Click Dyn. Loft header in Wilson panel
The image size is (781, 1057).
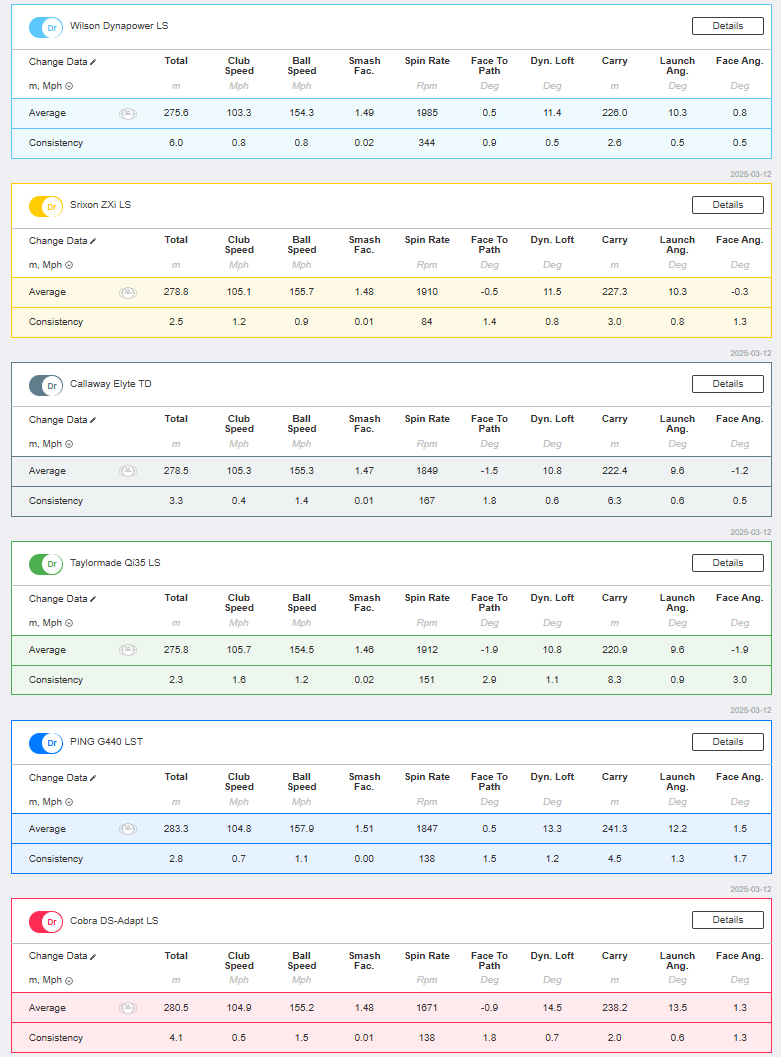(x=553, y=61)
